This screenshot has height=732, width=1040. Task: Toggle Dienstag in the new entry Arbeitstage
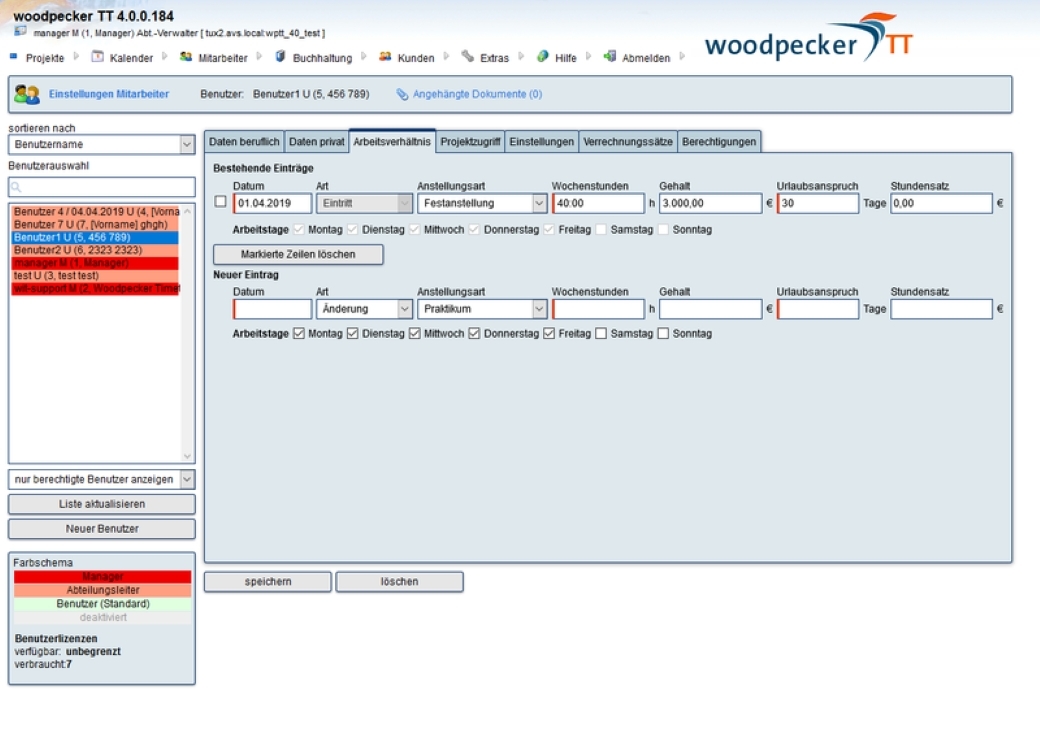(353, 334)
